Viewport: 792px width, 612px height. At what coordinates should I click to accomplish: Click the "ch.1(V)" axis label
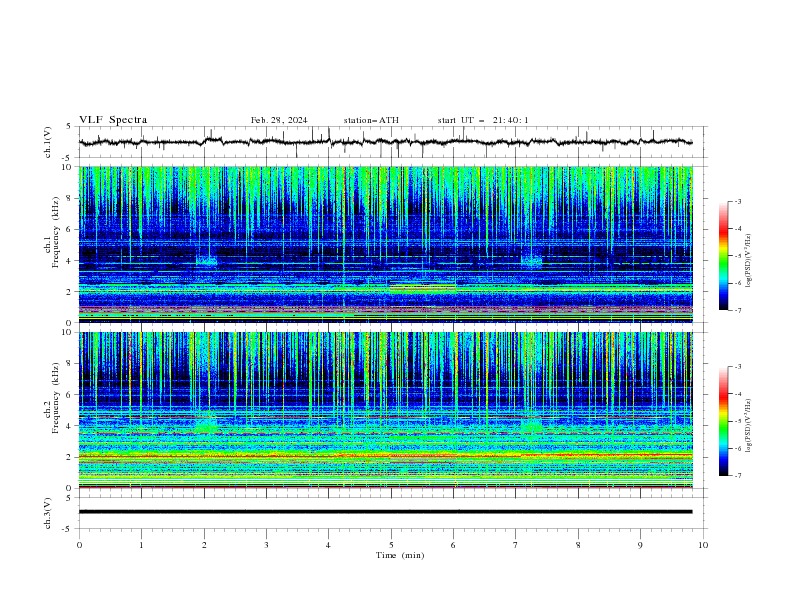[48, 142]
